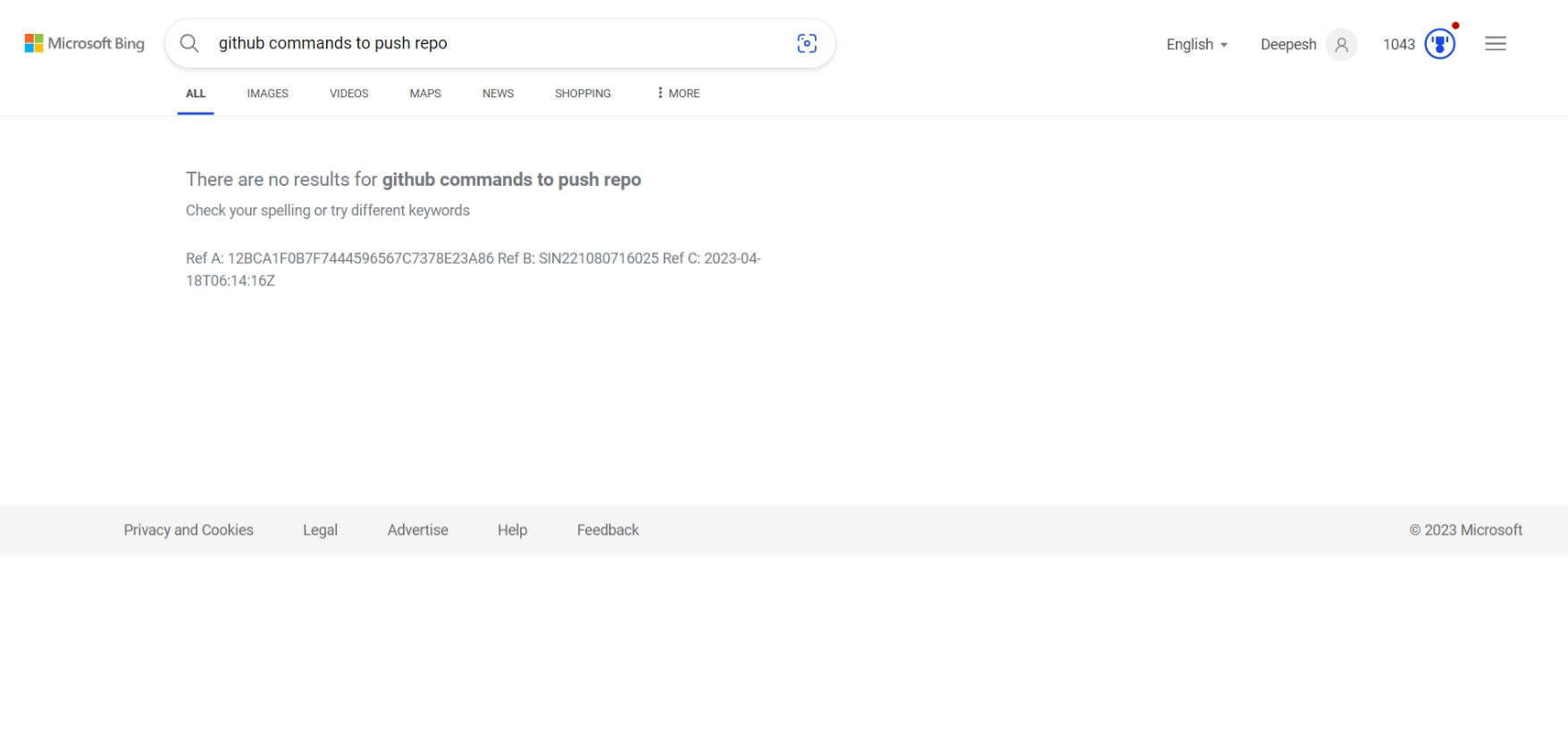Switch to the VIDEOS tab

point(348,93)
